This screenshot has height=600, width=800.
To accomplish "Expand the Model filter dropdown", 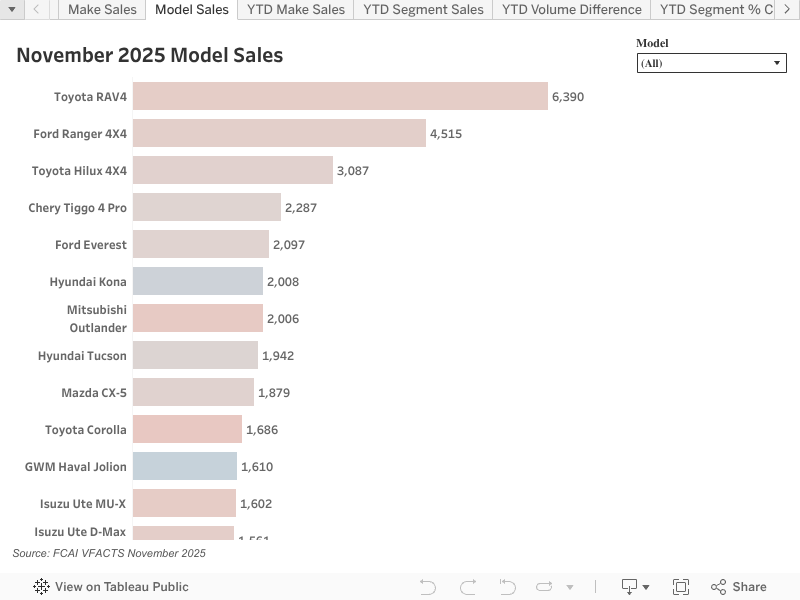I will [x=712, y=63].
